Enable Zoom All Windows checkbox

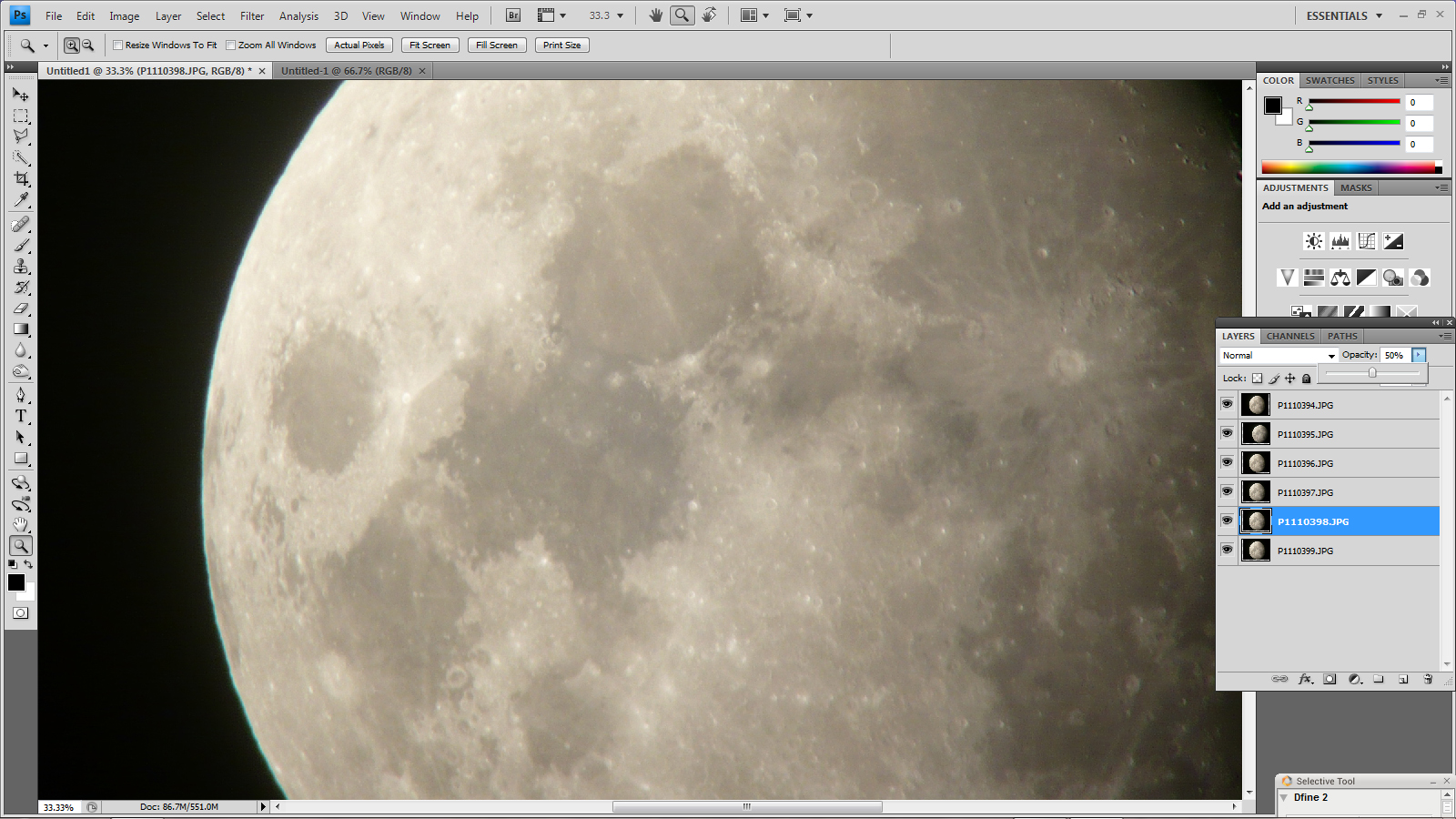click(230, 45)
